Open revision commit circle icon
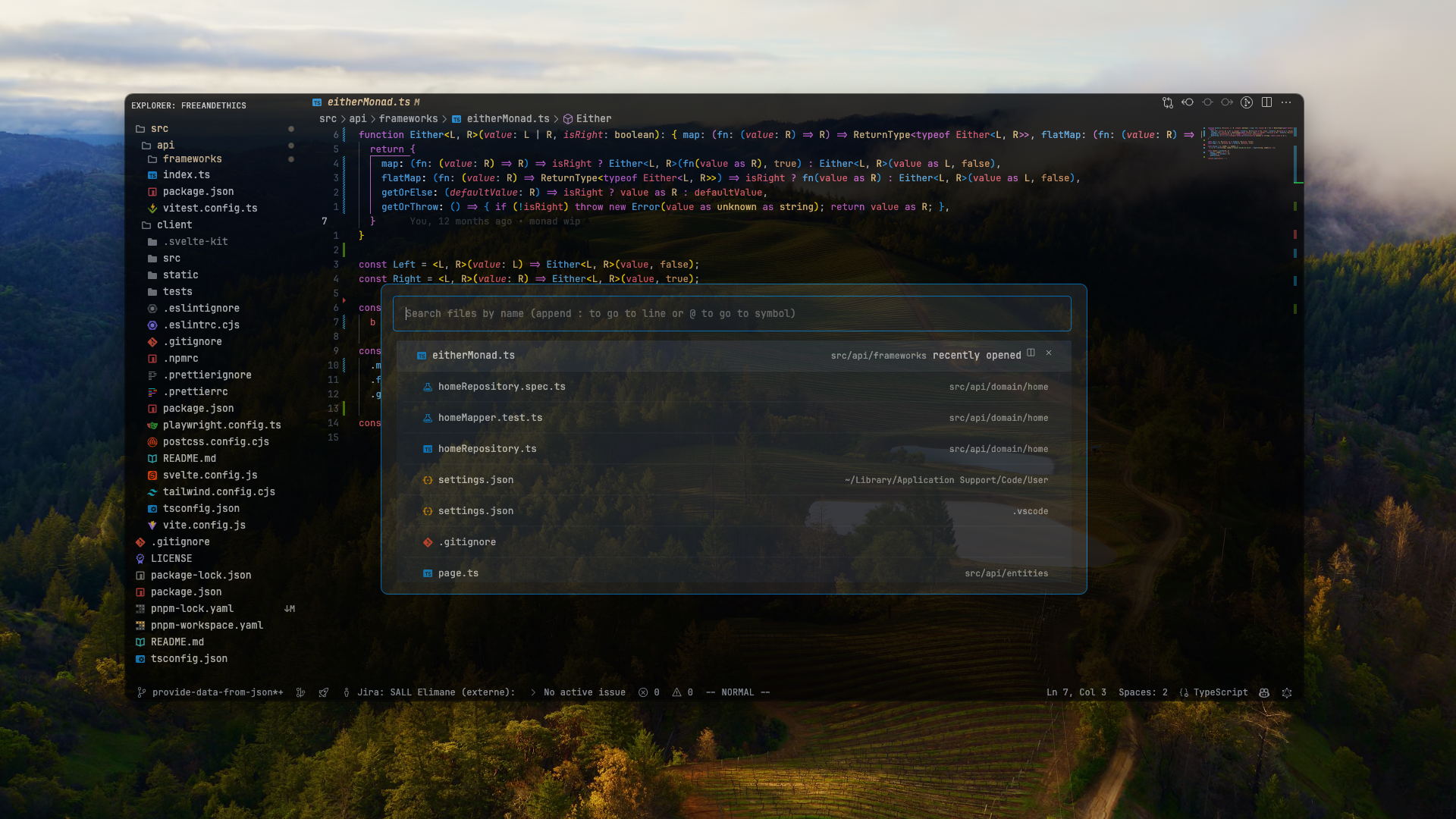 click(x=1207, y=102)
